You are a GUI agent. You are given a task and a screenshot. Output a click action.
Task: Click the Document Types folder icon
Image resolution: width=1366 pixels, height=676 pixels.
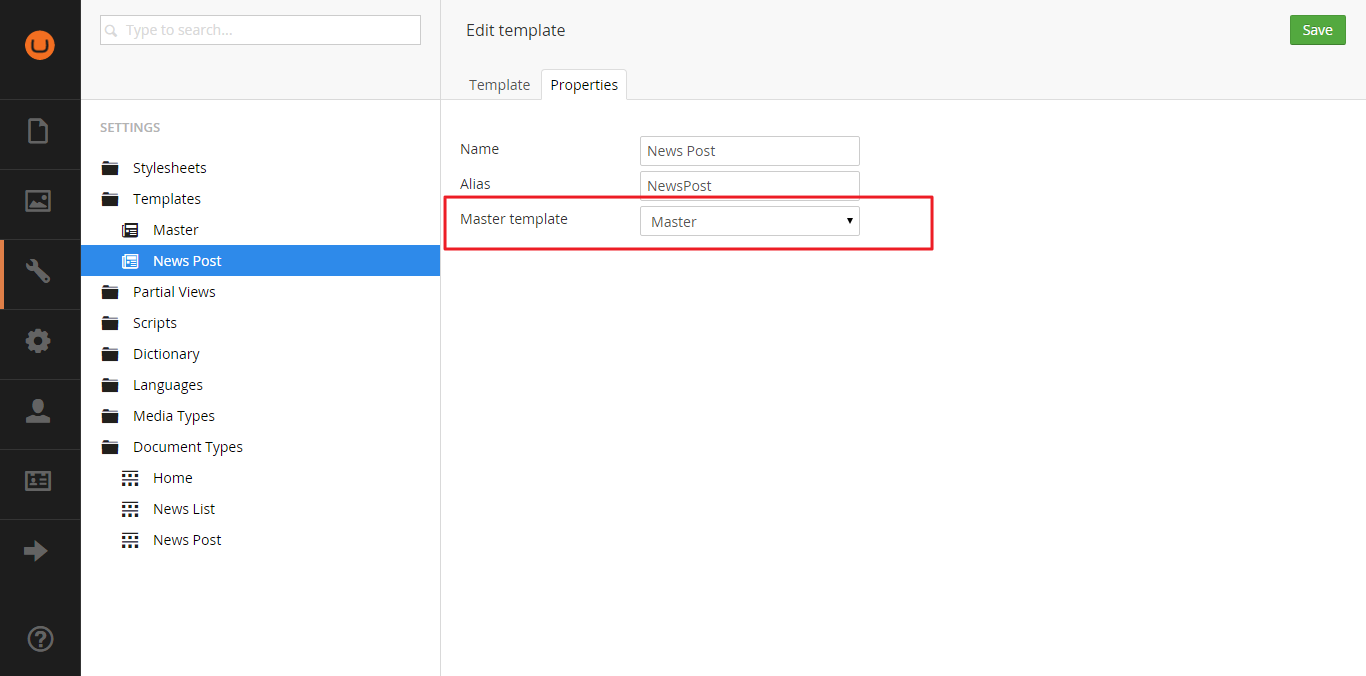(x=110, y=447)
